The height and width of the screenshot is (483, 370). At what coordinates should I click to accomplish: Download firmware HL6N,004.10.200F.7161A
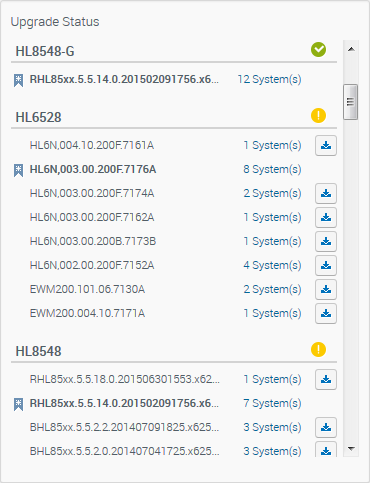click(x=326, y=145)
